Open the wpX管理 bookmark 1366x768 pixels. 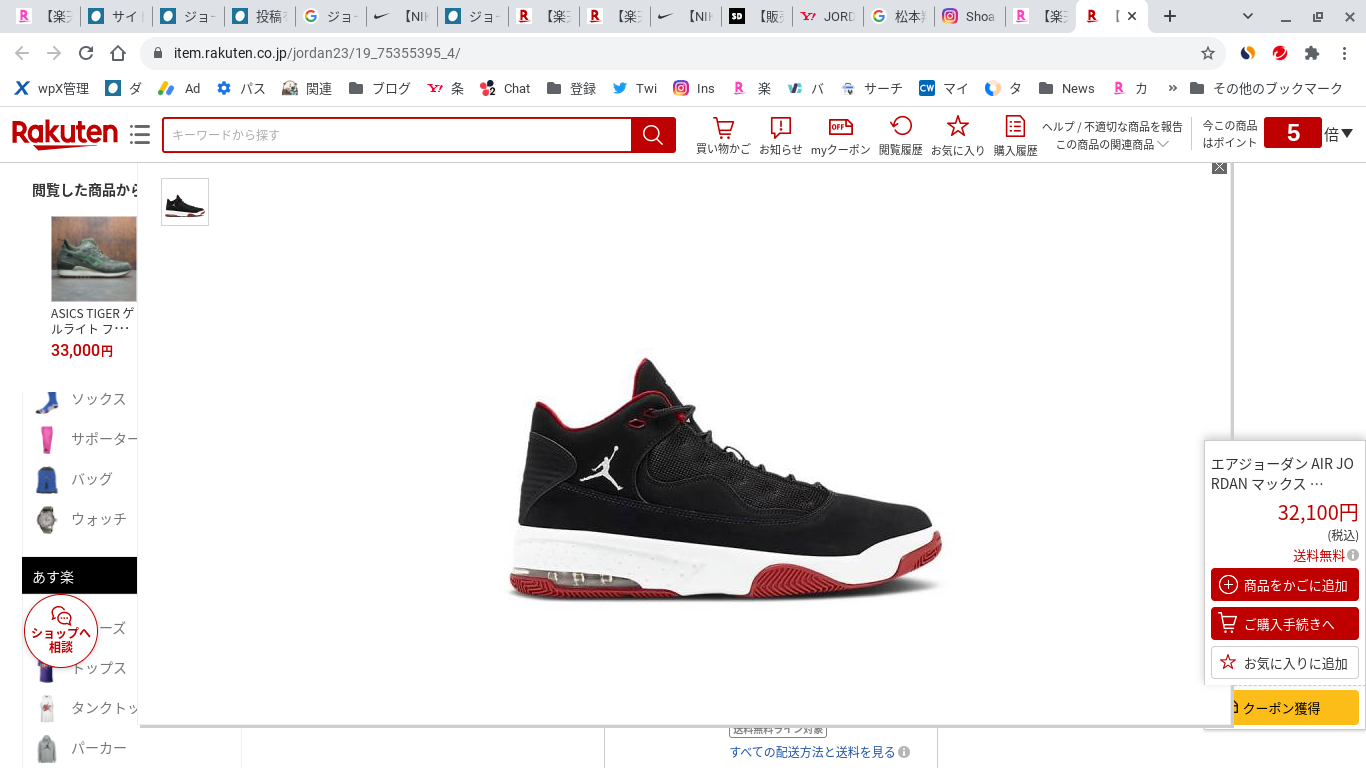coord(51,88)
